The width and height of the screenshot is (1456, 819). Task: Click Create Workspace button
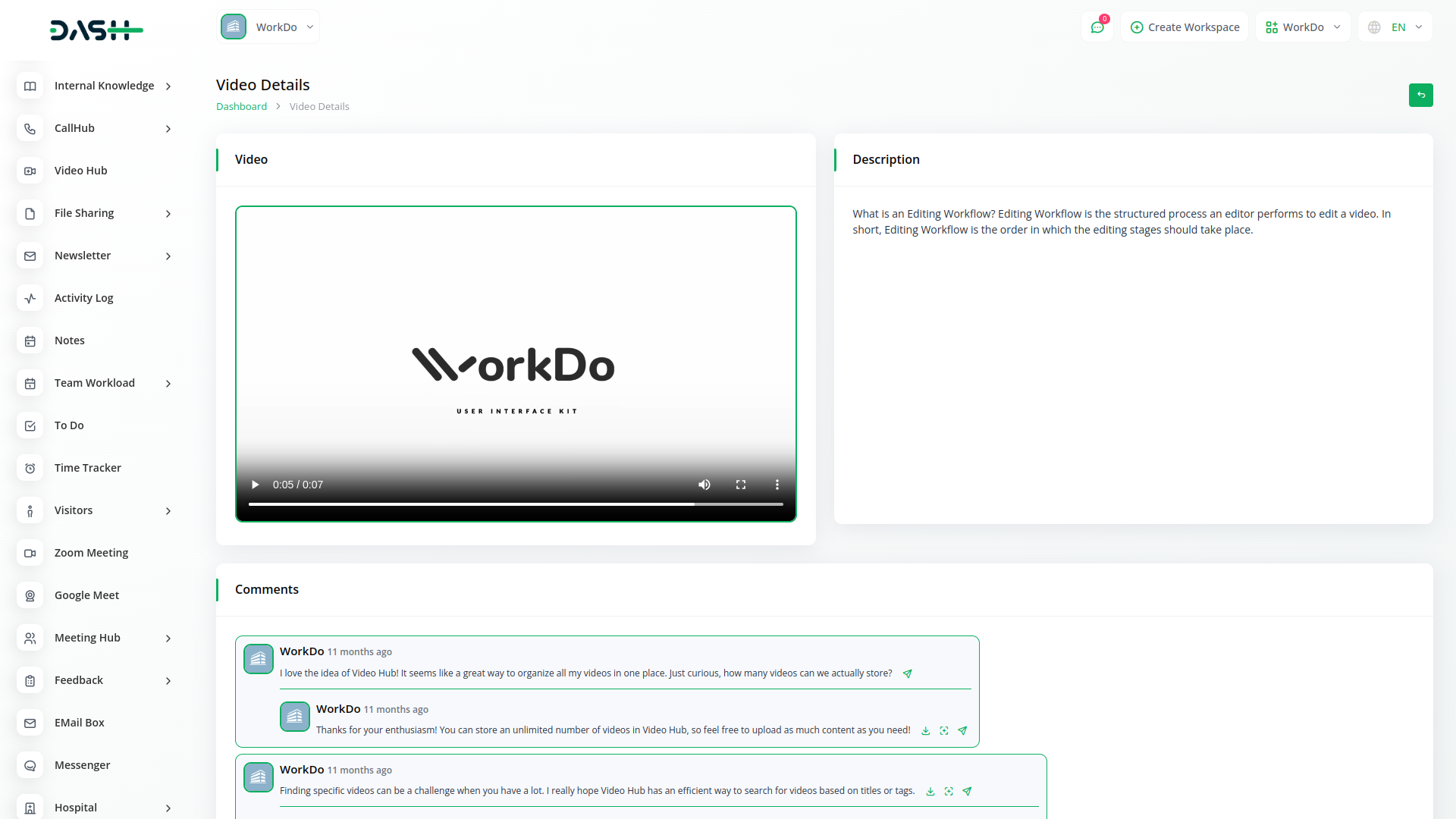[1185, 27]
